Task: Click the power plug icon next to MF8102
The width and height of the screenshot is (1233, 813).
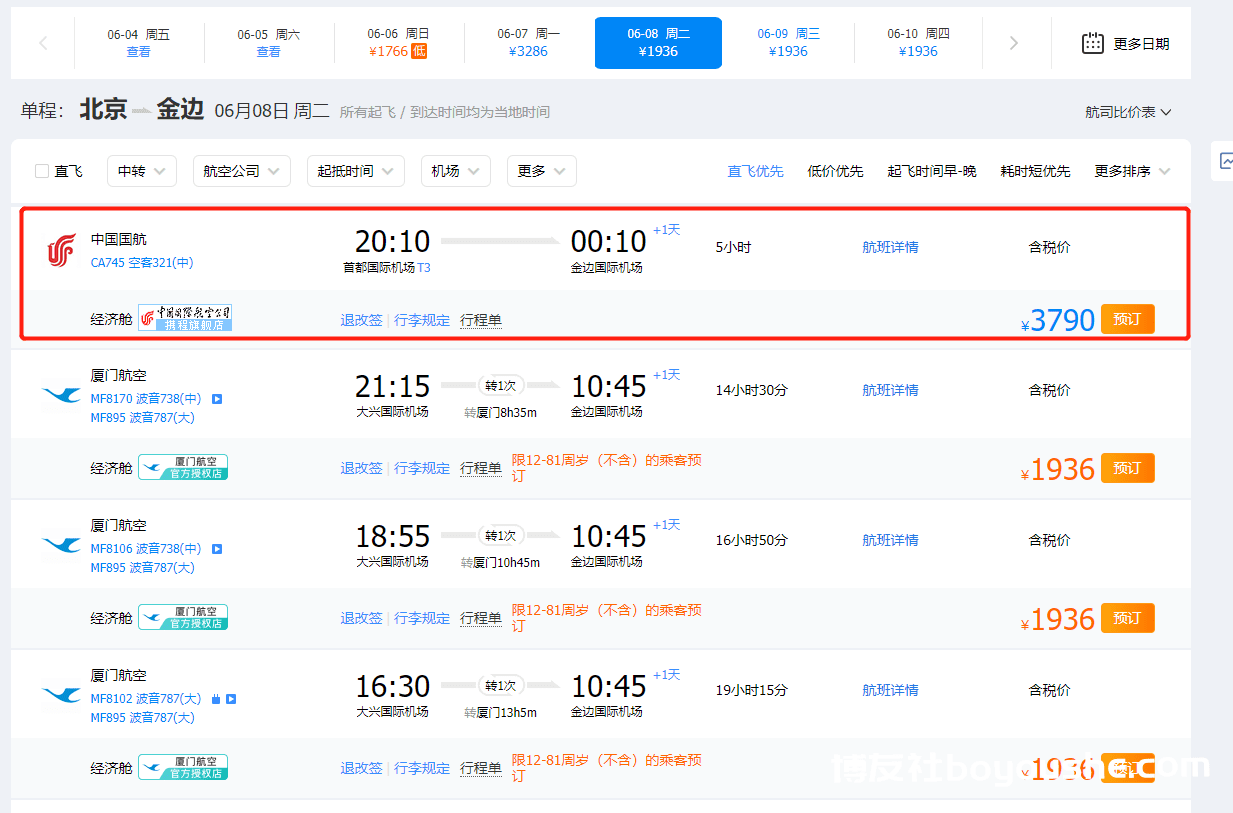Action: coord(216,699)
